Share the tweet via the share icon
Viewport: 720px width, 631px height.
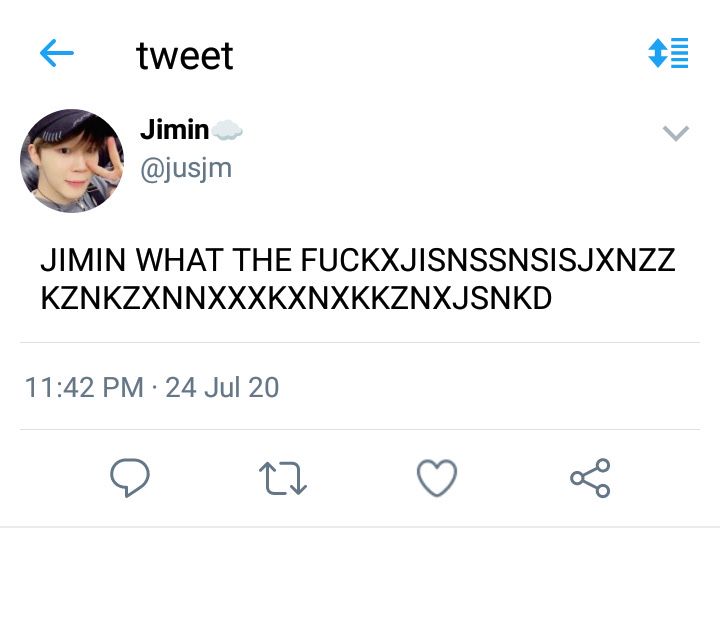(x=590, y=479)
